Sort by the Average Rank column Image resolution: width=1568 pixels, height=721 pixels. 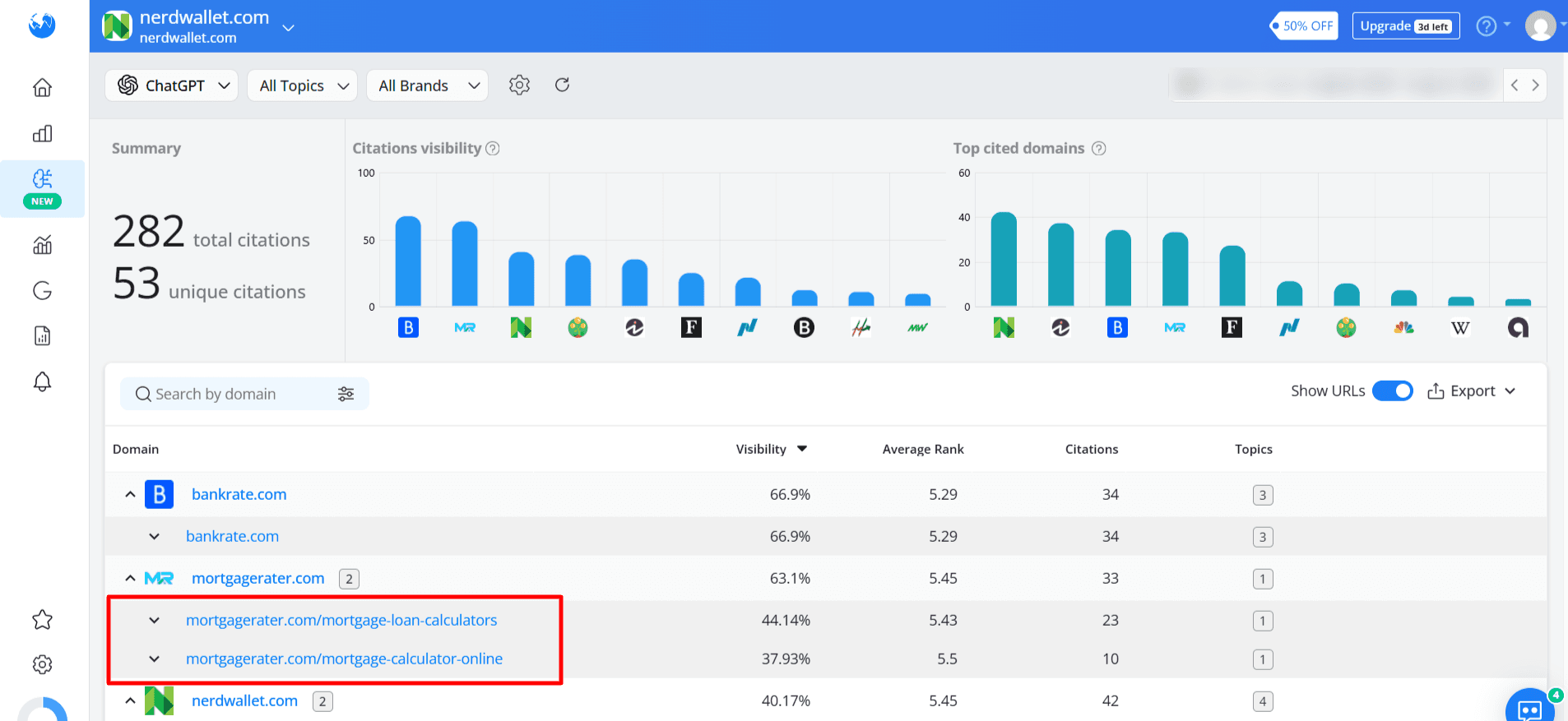922,449
